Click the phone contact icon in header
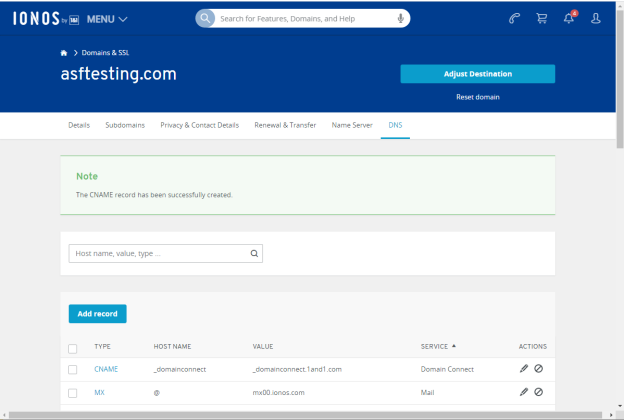Viewport: 624px width, 420px height. (x=514, y=18)
